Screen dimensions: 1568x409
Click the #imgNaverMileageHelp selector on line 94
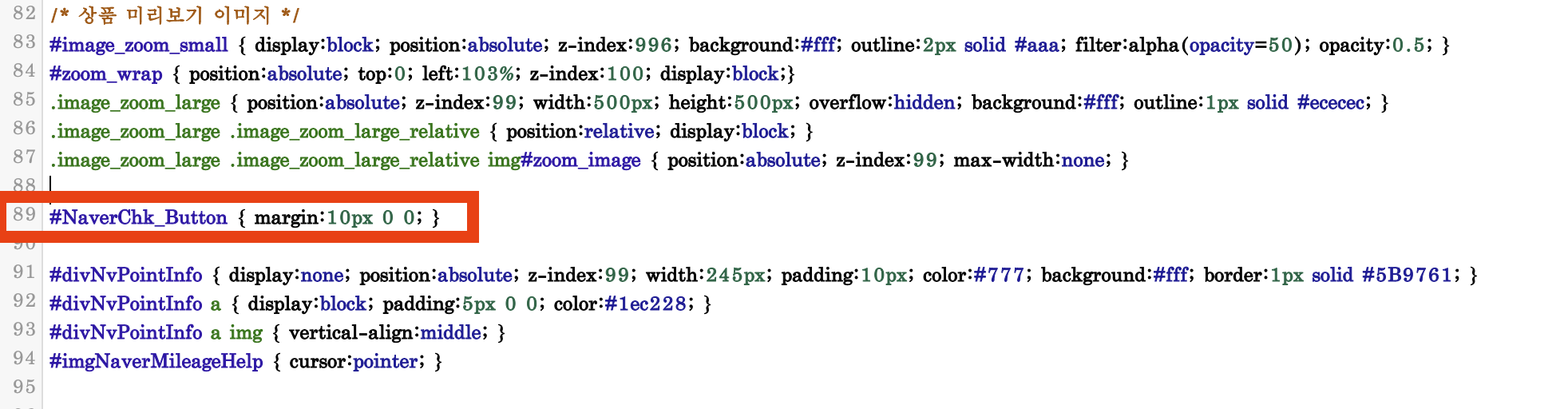(156, 361)
